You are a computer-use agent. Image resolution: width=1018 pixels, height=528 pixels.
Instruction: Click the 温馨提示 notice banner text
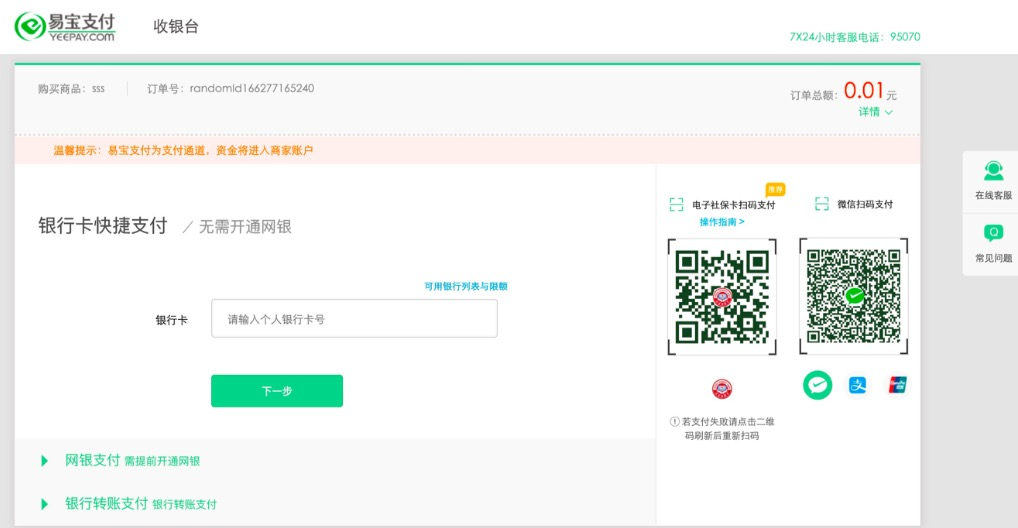pyautogui.click(x=183, y=151)
